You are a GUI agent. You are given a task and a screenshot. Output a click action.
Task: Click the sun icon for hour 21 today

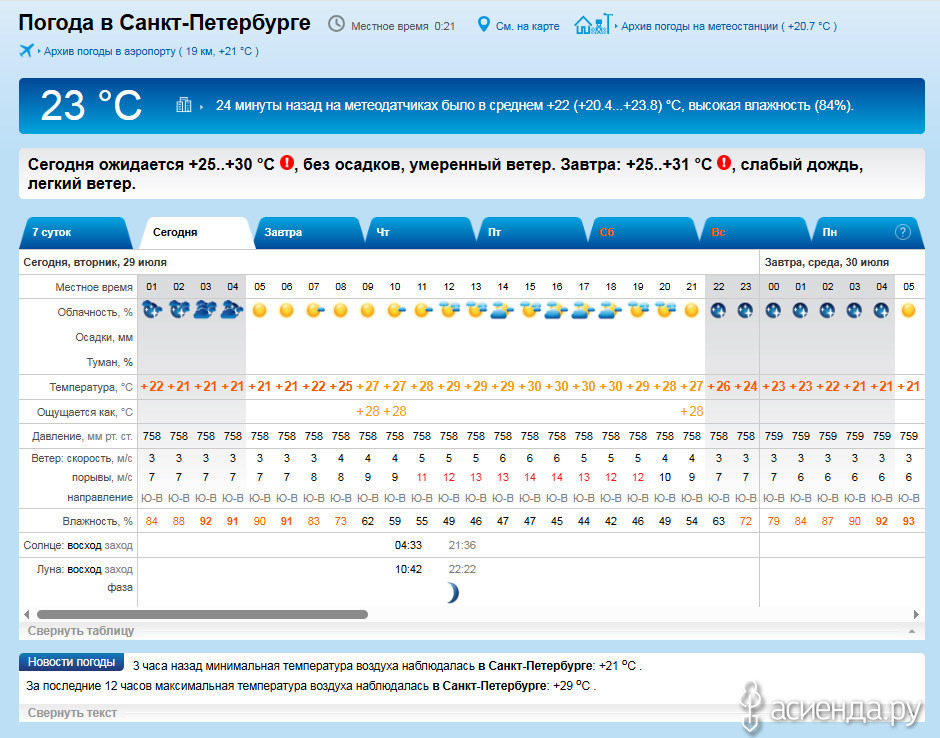691,311
